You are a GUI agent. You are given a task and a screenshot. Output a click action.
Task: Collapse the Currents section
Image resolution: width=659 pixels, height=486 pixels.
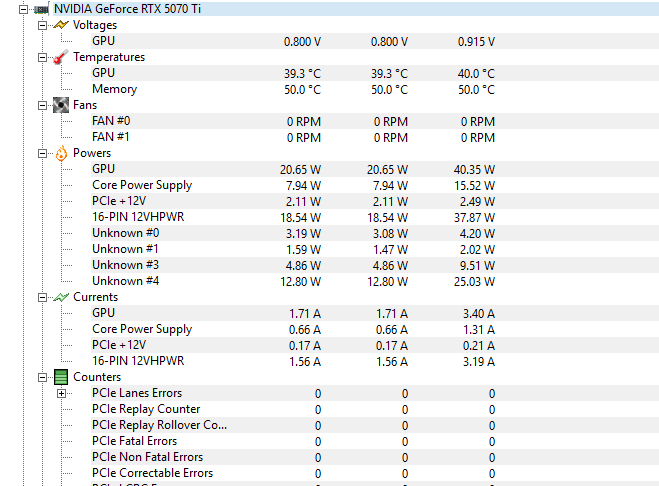pyautogui.click(x=42, y=297)
